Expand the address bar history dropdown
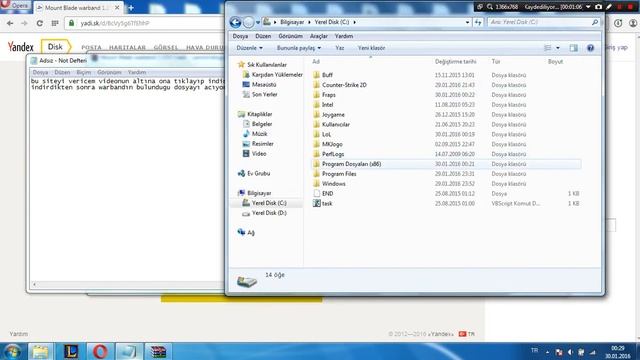 coord(467,22)
